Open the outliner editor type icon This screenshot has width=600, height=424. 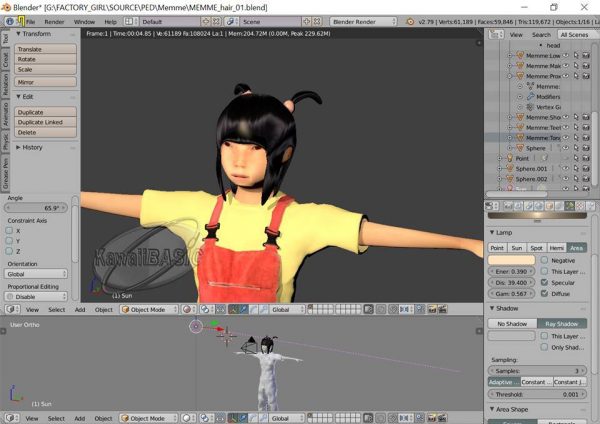tap(494, 34)
